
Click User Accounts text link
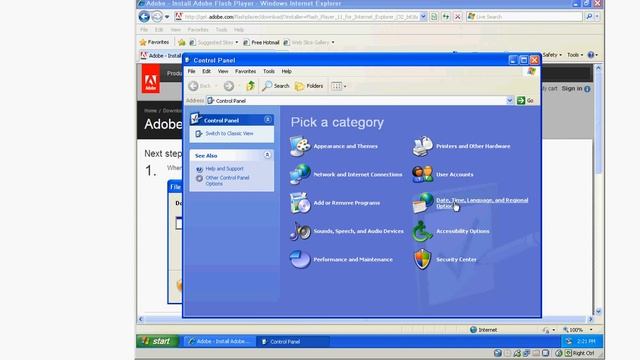click(x=455, y=174)
